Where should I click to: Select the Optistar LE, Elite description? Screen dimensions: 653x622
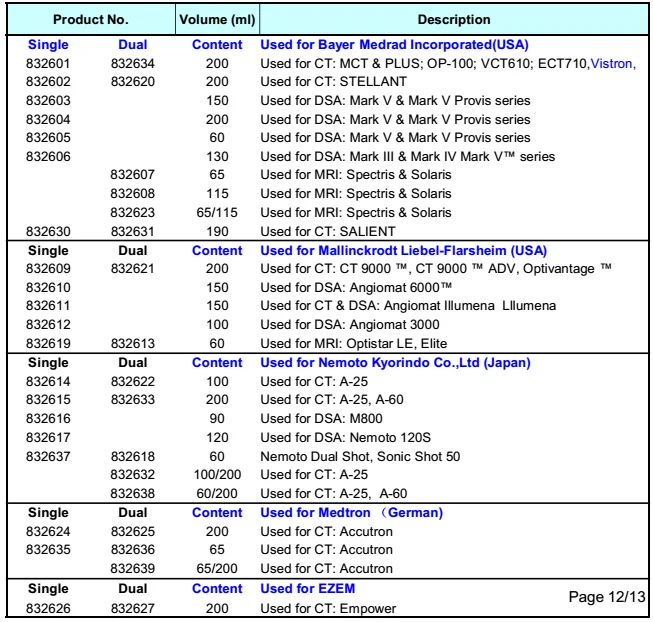click(354, 344)
